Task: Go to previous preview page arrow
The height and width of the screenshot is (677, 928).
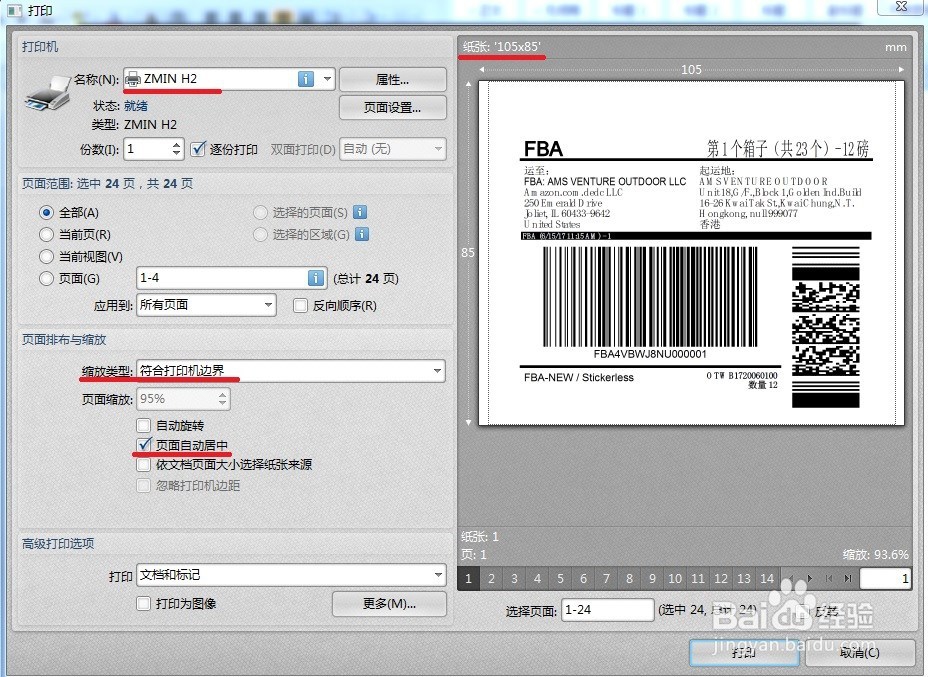Action: click(791, 579)
